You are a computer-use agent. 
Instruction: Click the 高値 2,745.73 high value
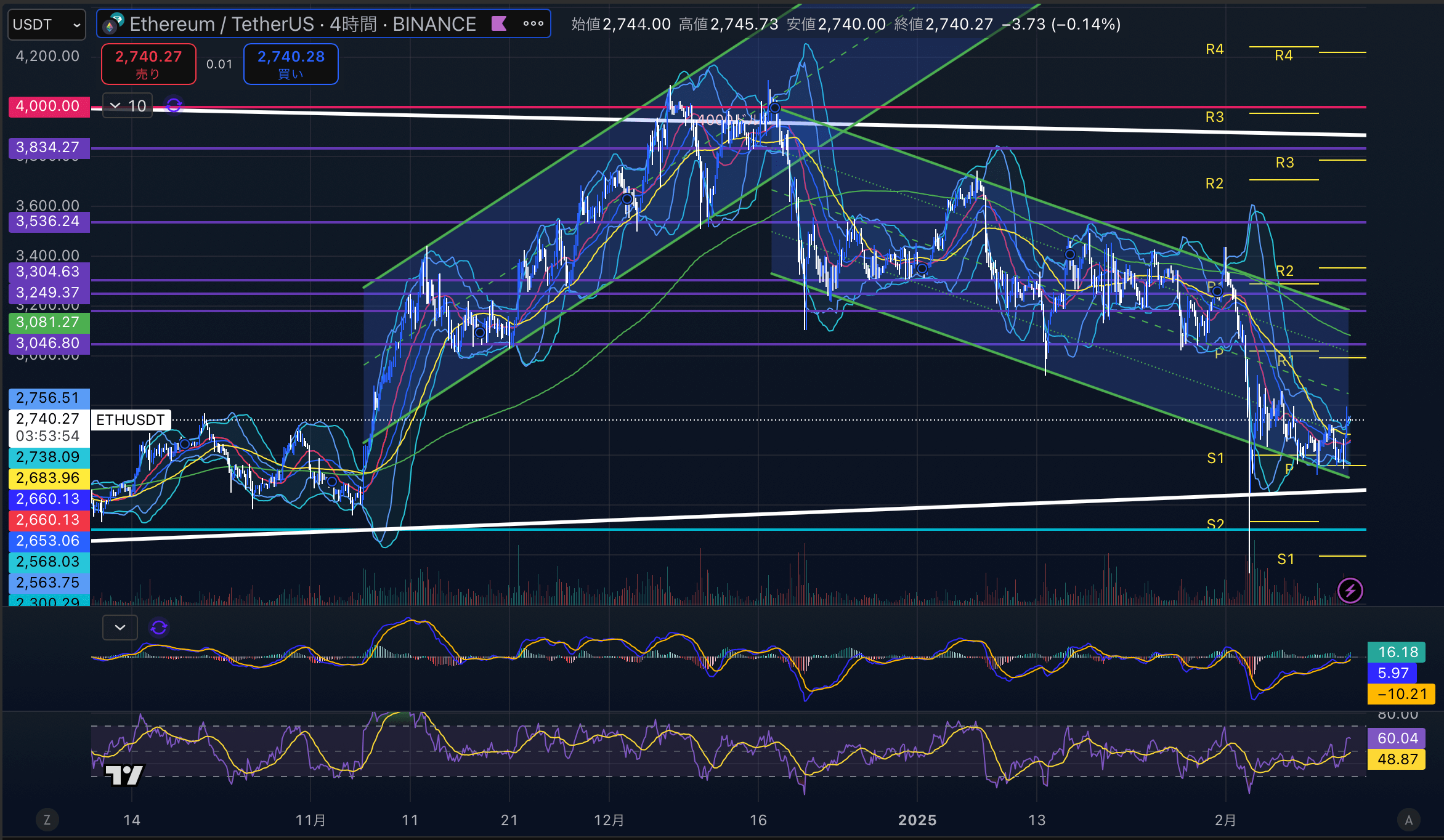pos(729,24)
